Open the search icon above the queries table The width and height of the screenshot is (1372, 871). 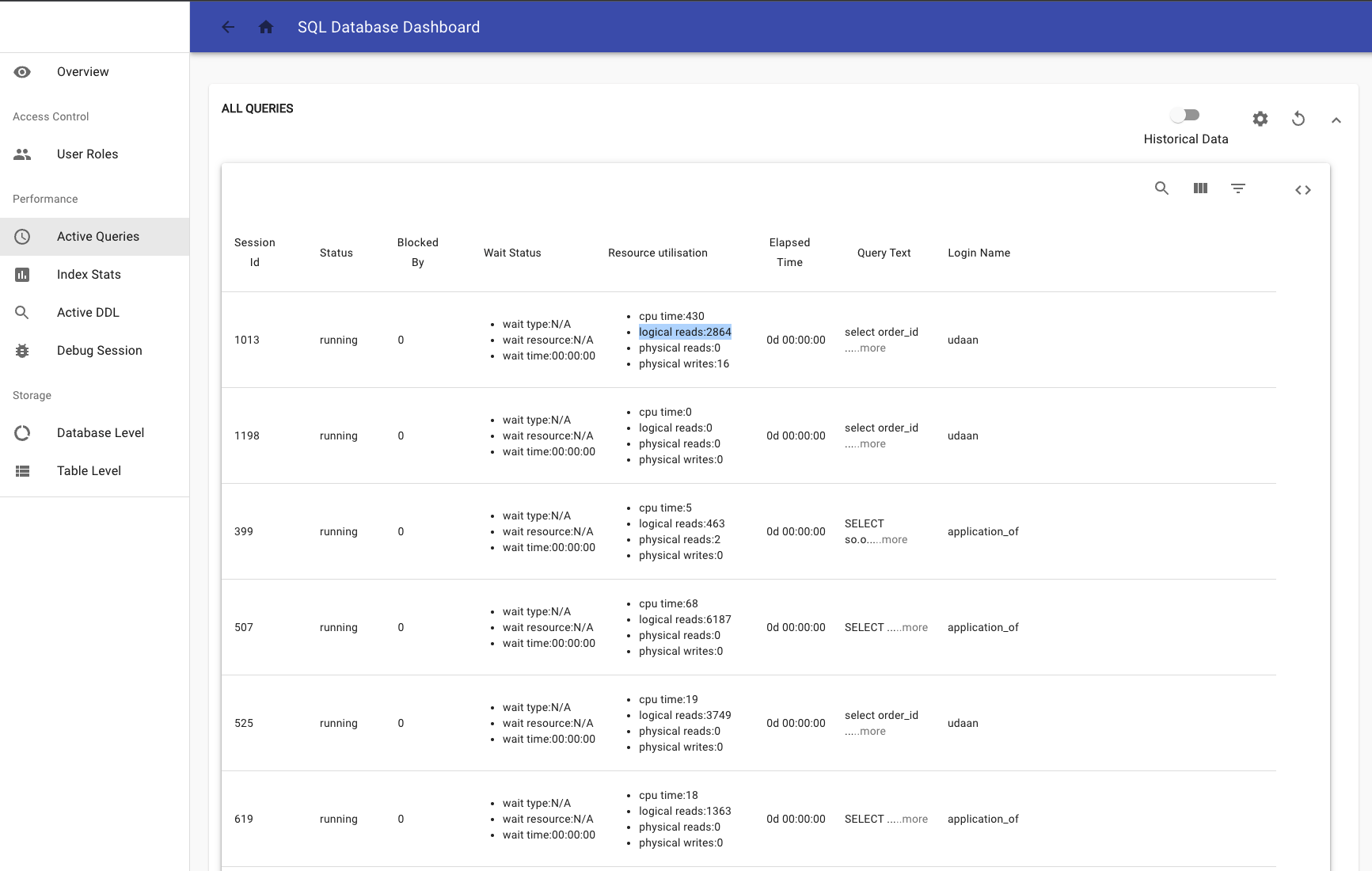[x=1161, y=188]
